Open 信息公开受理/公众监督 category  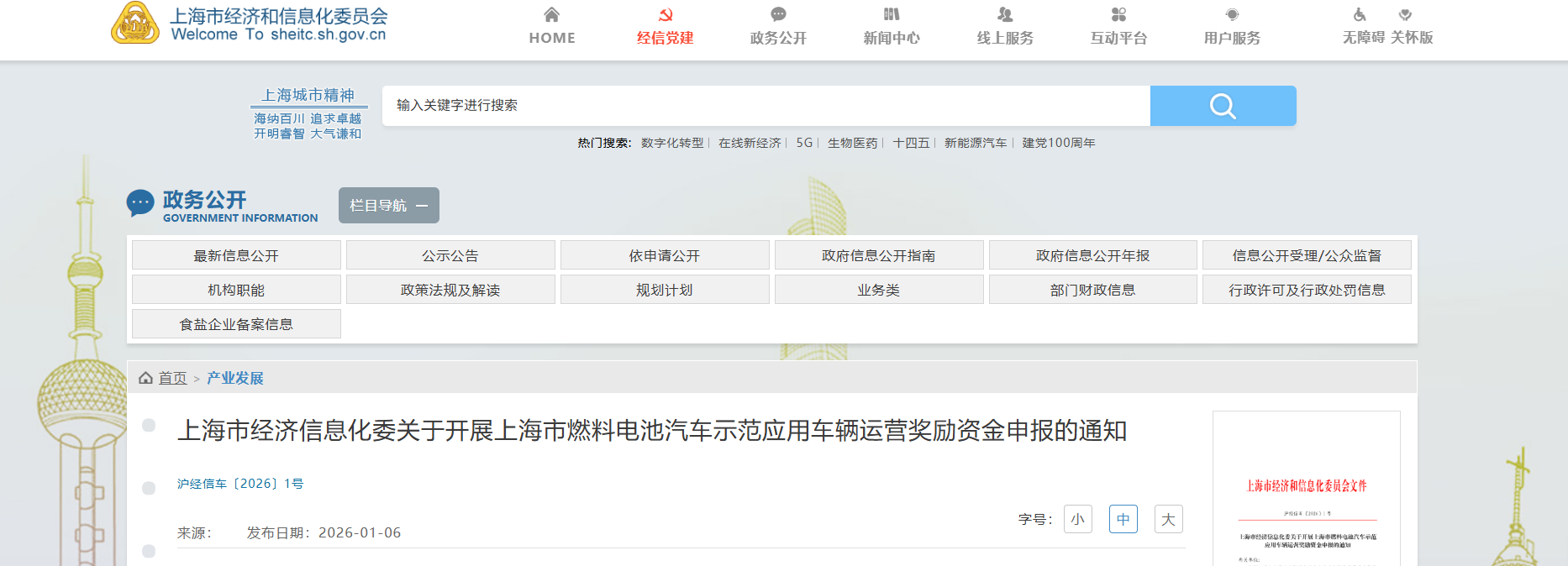[x=1307, y=255]
